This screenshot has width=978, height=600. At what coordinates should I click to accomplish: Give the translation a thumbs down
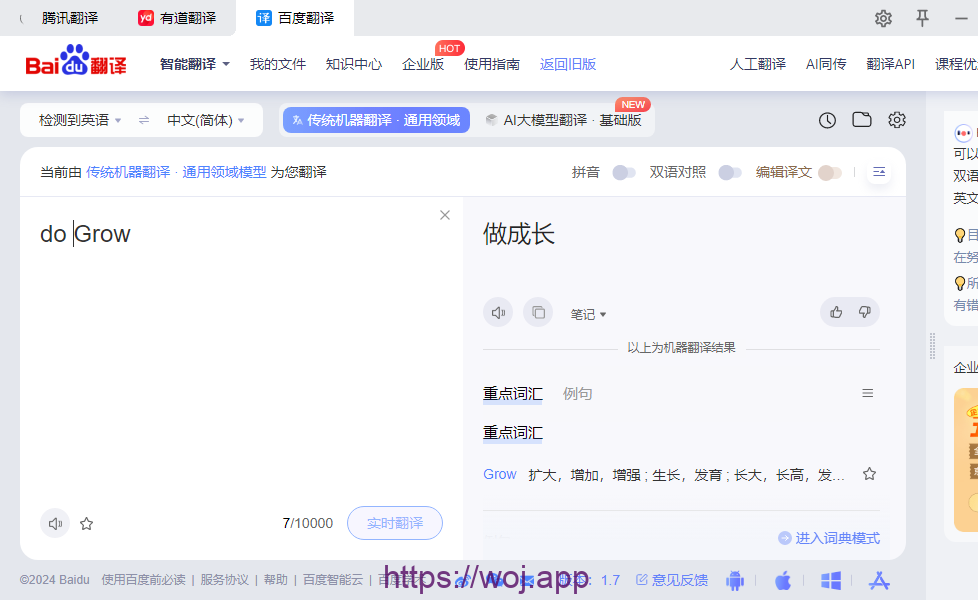864,312
